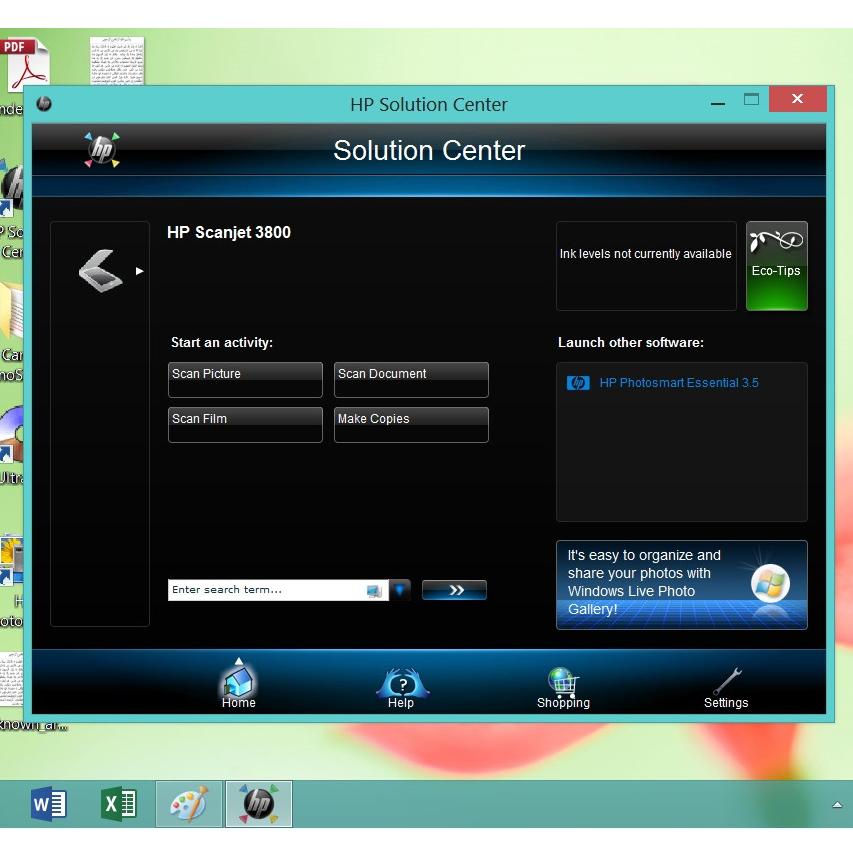The width and height of the screenshot is (853, 853).
Task: Open the Eco-Tips panel
Action: (x=776, y=266)
